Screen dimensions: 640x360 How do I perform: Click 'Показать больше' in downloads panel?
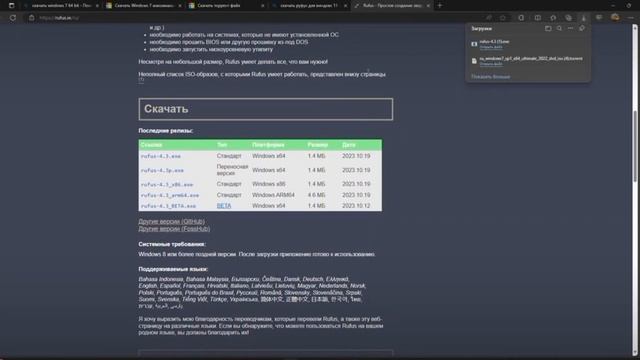pyautogui.click(x=491, y=77)
